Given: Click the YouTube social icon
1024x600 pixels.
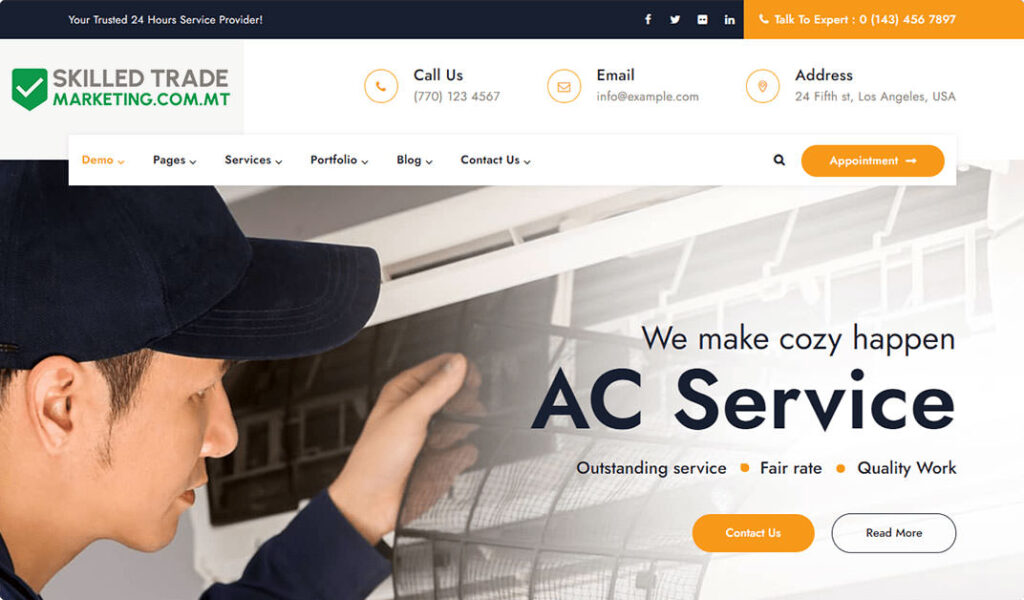Looking at the screenshot, I should [702, 20].
